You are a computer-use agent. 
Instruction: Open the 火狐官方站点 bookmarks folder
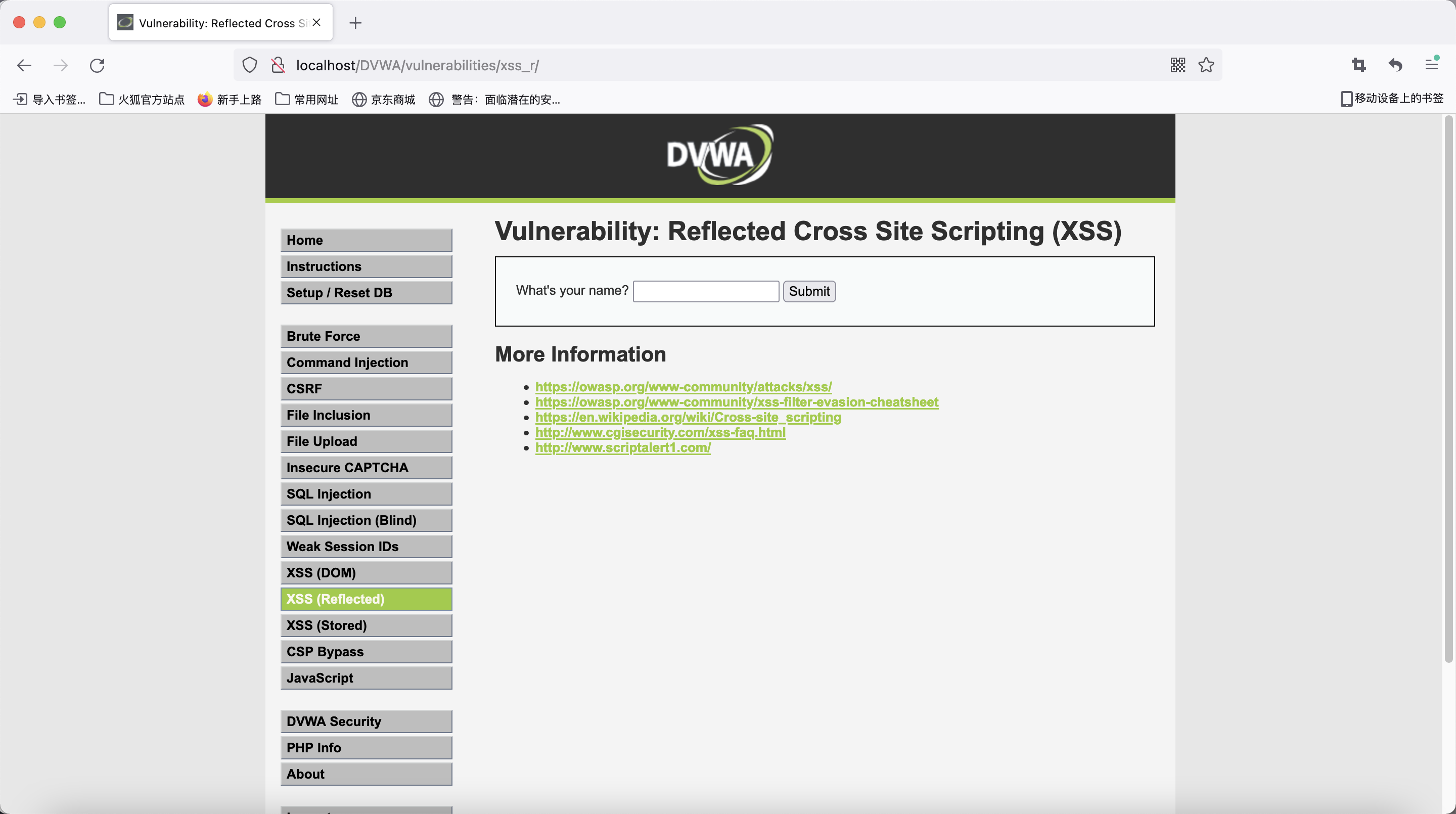tap(142, 99)
